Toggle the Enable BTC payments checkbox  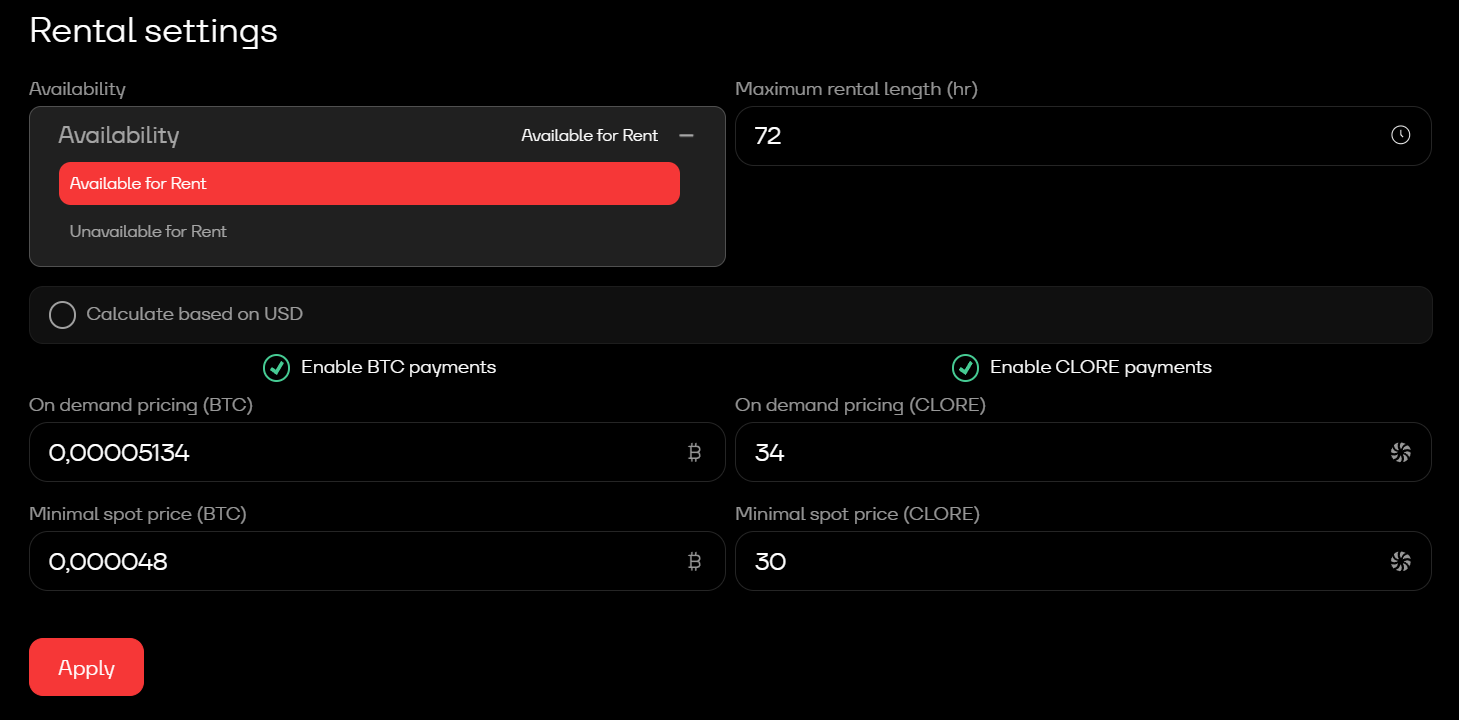pyautogui.click(x=276, y=368)
